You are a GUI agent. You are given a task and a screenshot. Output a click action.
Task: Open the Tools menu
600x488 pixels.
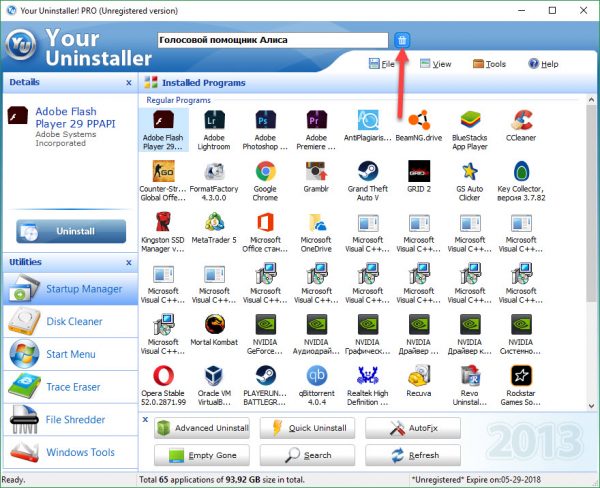click(489, 64)
